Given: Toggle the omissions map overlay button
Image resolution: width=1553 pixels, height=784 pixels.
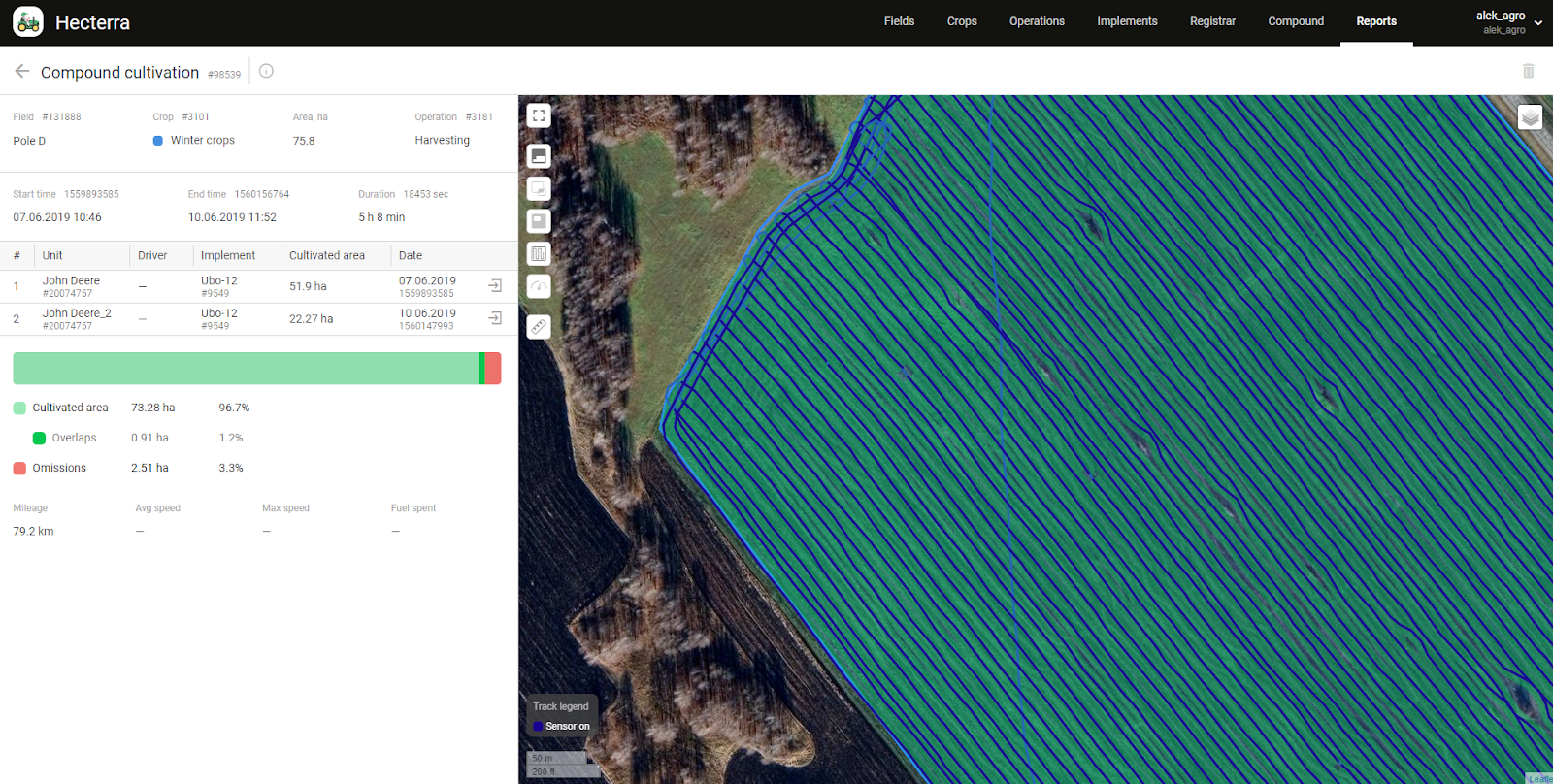Looking at the screenshot, I should click(539, 221).
